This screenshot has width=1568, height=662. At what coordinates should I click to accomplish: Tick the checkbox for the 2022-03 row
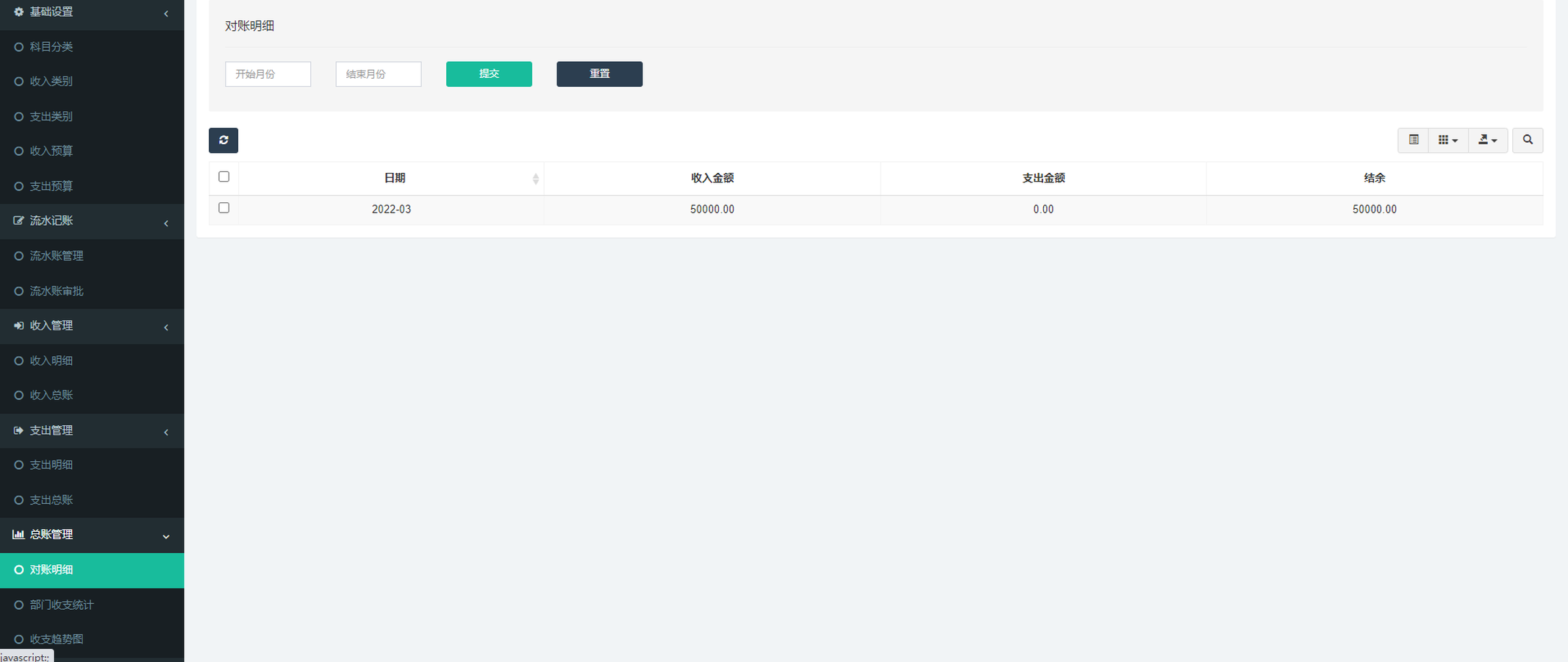pyautogui.click(x=224, y=208)
